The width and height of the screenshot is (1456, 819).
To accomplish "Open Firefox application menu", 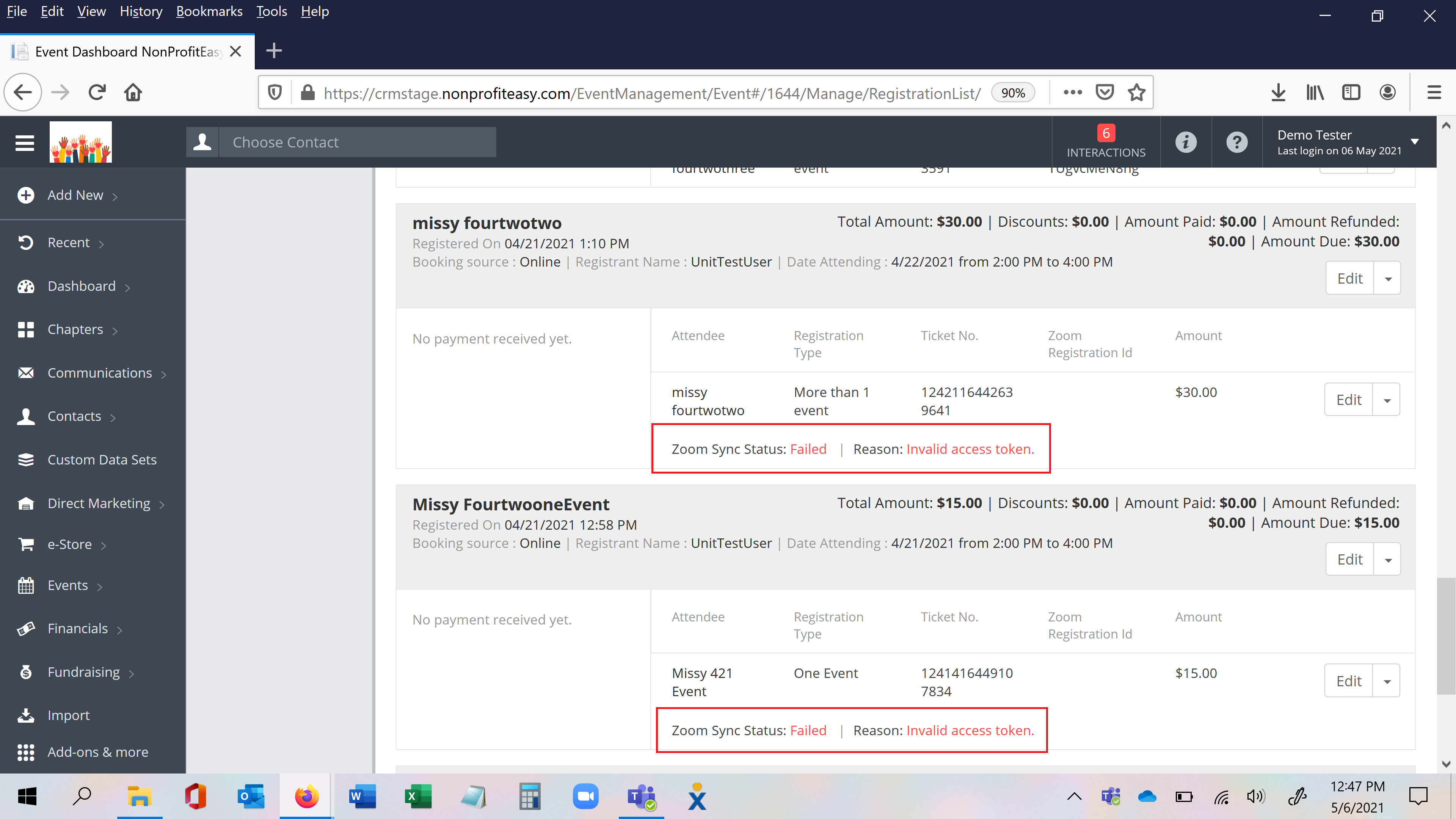I will click(1434, 92).
